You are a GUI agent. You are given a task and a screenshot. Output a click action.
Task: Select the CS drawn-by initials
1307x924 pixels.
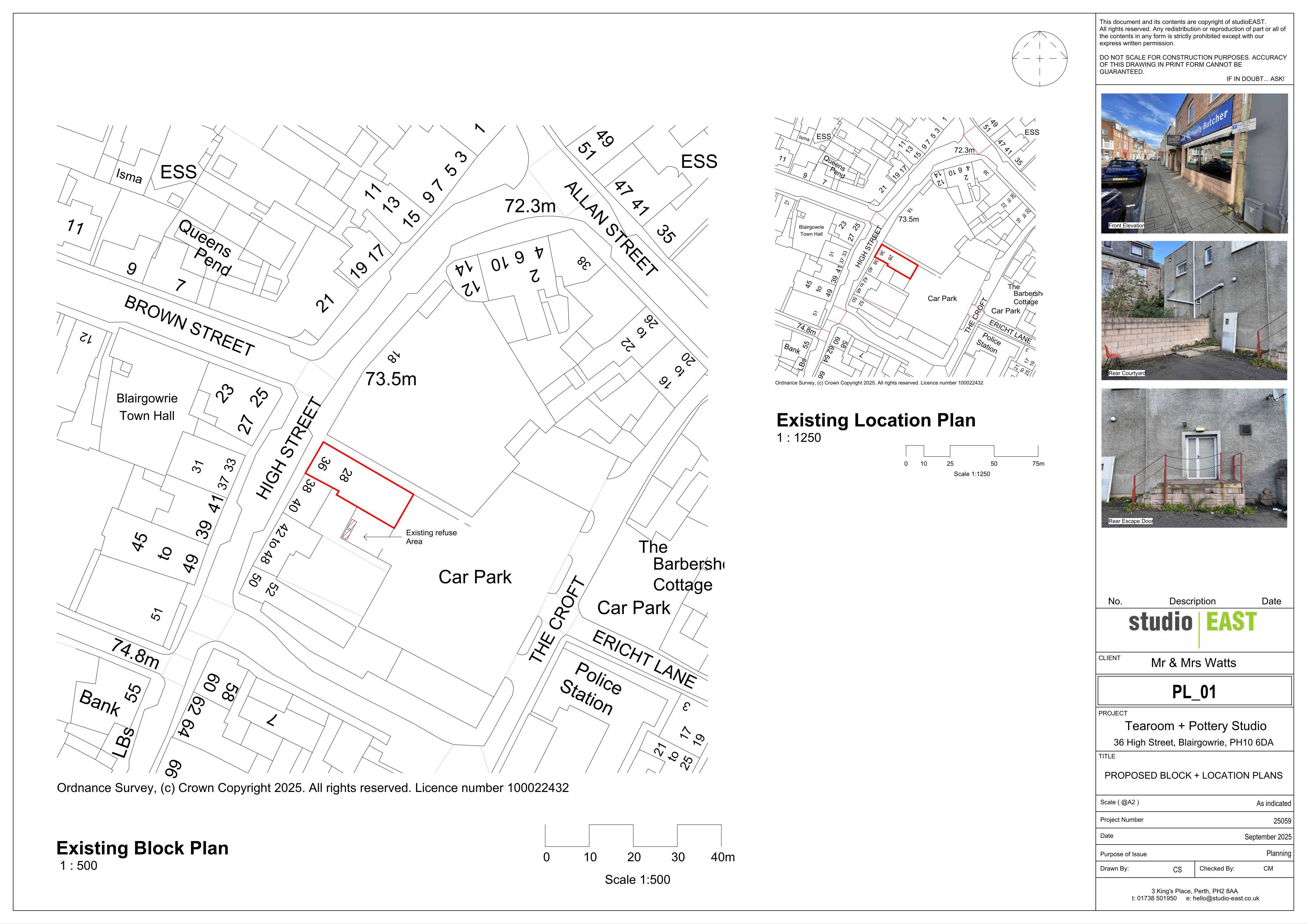1177,869
